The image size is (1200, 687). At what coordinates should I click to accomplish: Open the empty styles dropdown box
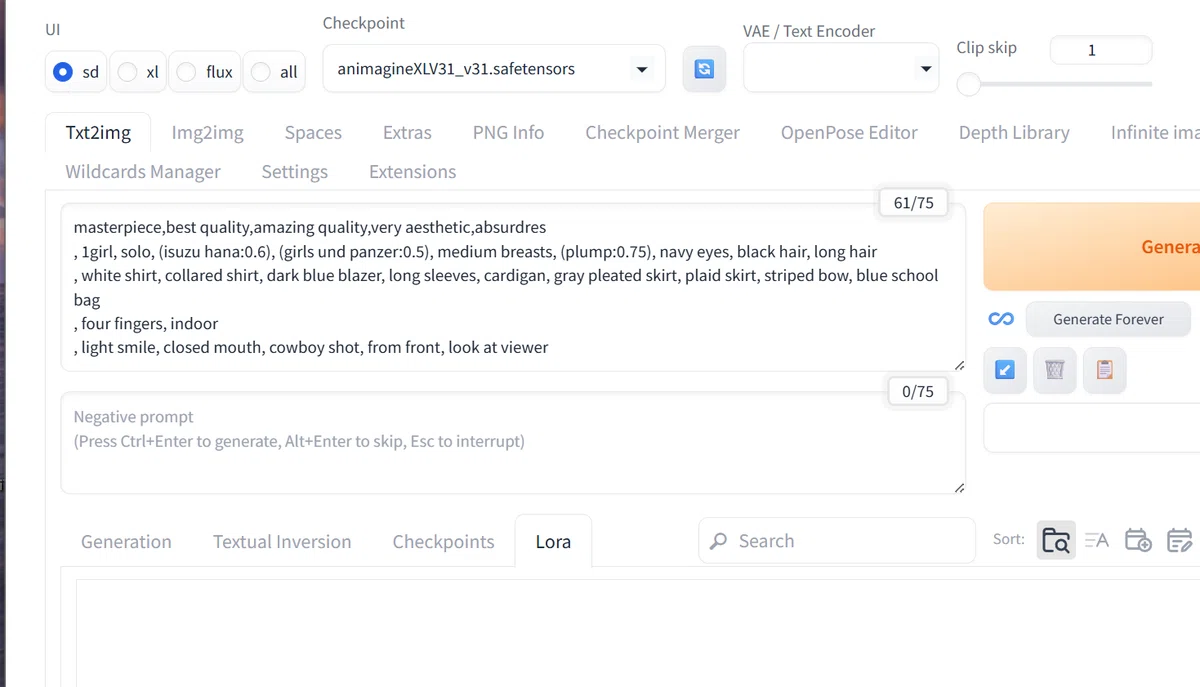(1092, 428)
